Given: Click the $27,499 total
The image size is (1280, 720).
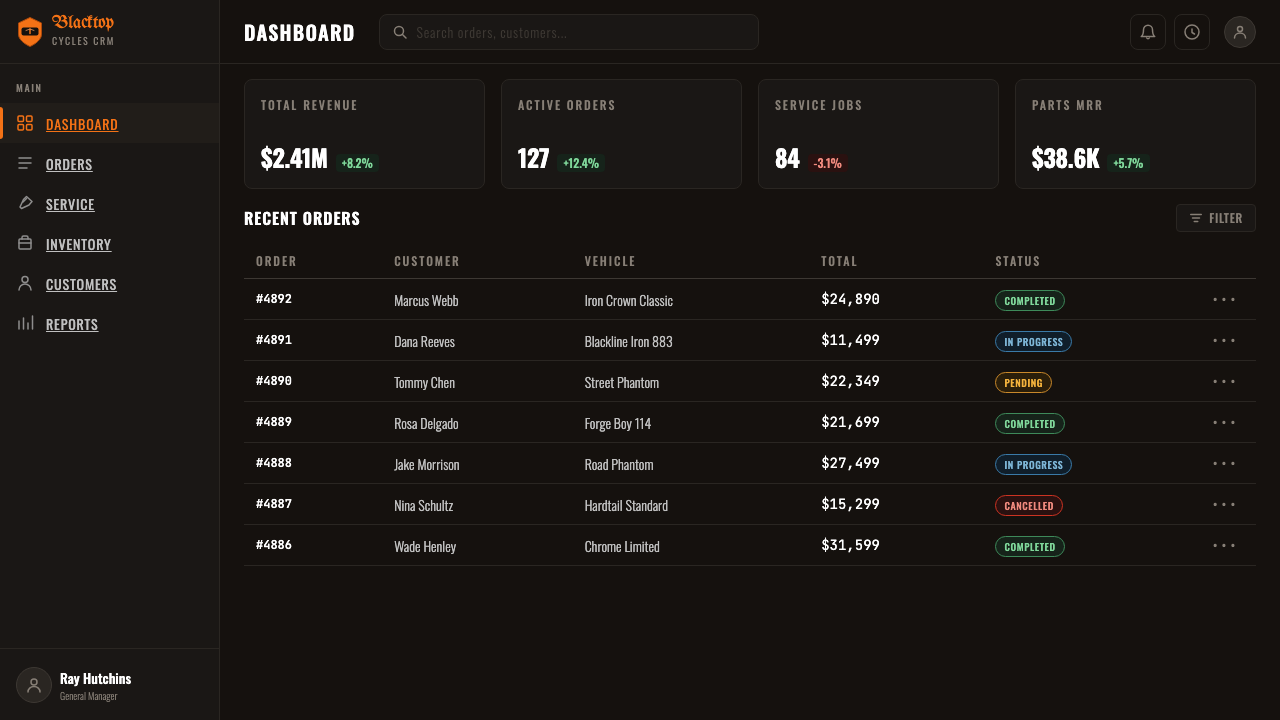Looking at the screenshot, I should (850, 463).
